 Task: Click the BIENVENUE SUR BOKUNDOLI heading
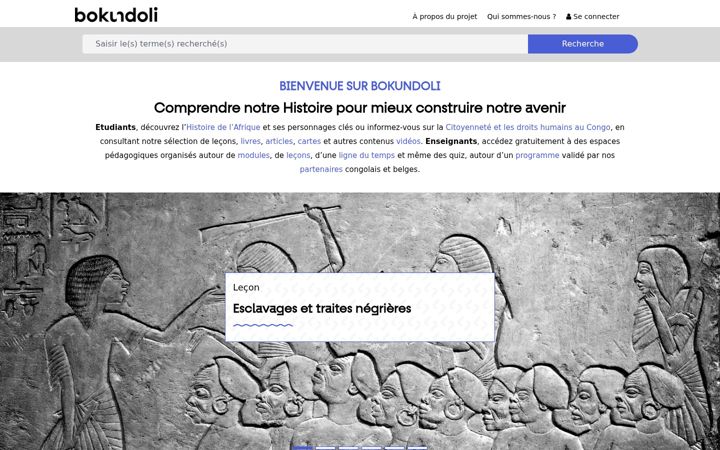point(360,86)
